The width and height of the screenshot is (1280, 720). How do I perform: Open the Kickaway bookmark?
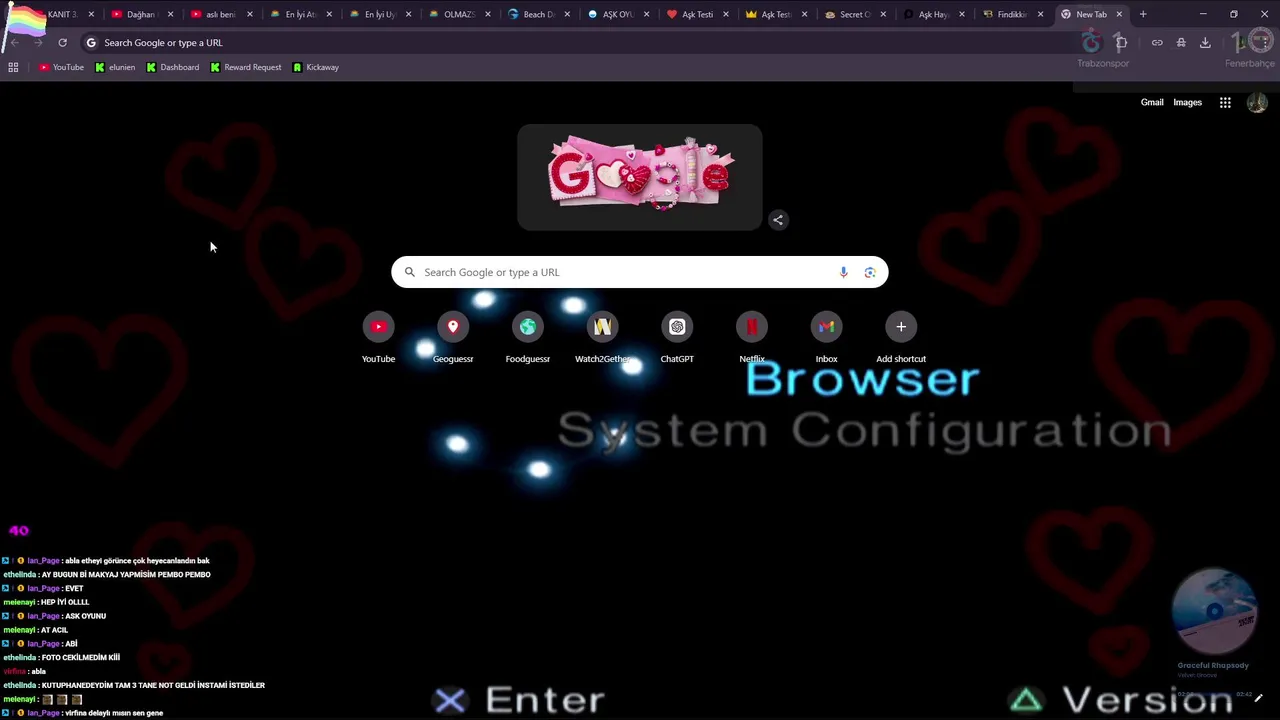click(316, 67)
